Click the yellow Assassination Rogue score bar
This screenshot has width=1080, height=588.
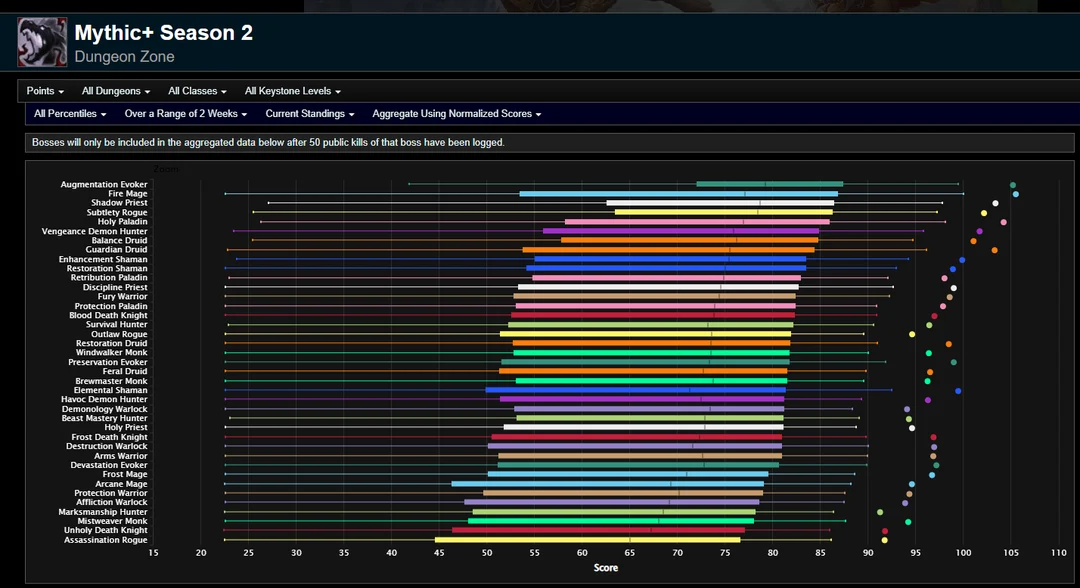(x=590, y=539)
